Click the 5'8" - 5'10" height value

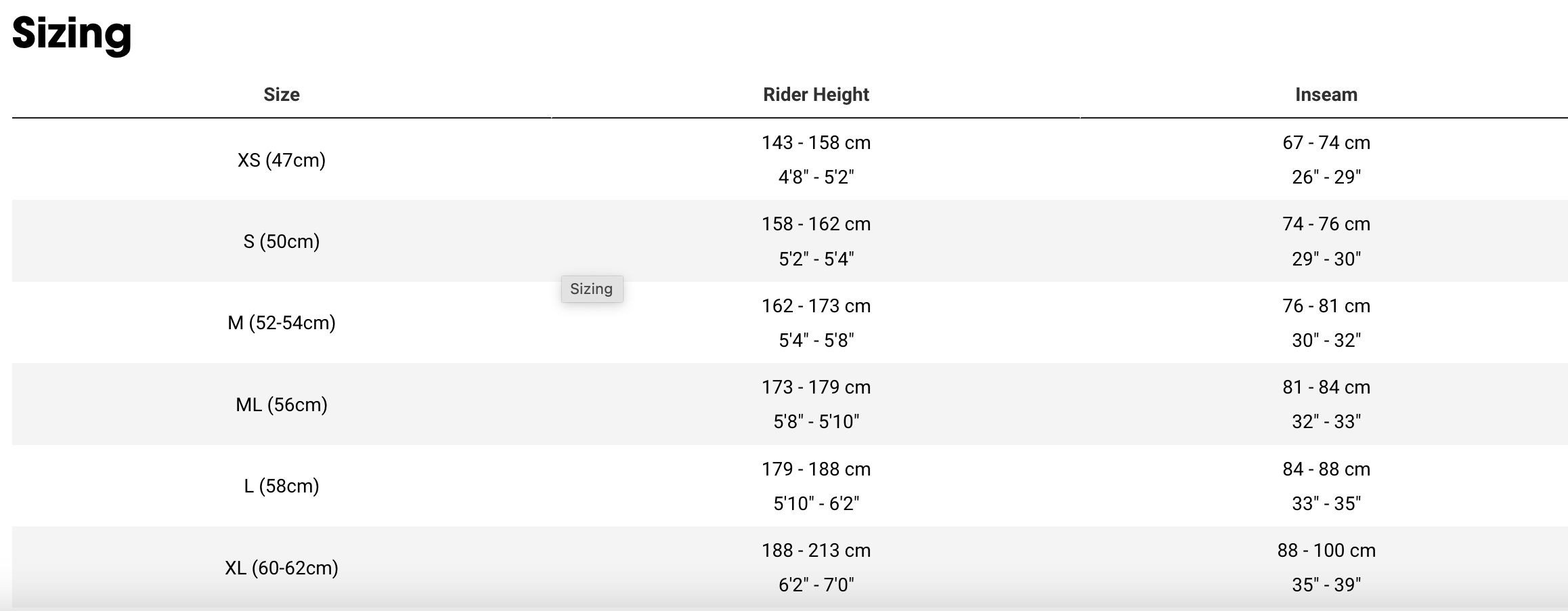pyautogui.click(x=816, y=421)
